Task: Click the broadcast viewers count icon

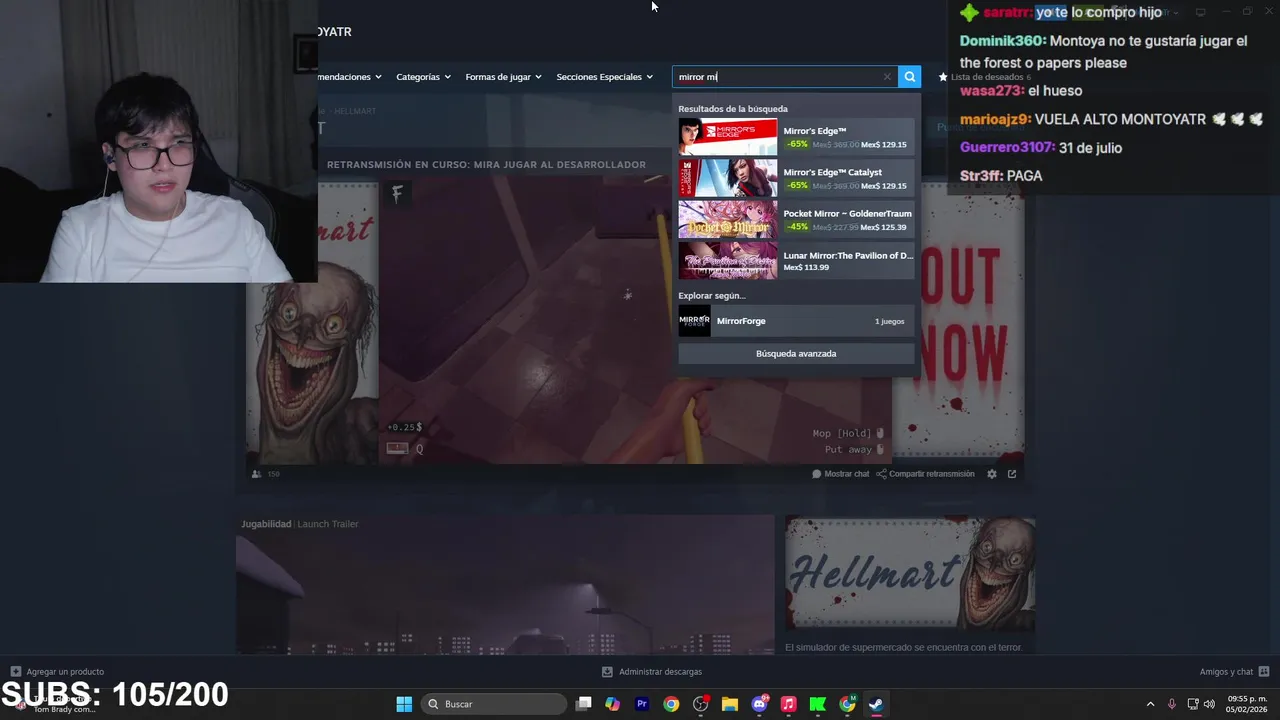Action: click(257, 474)
